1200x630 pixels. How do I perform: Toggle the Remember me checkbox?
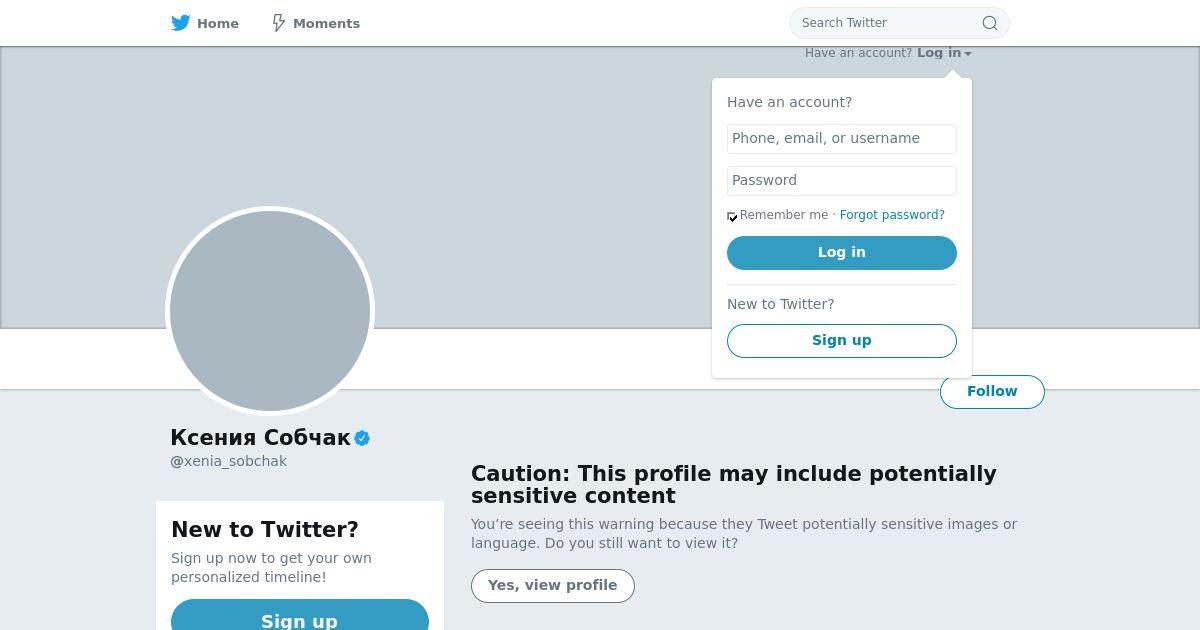click(732, 216)
